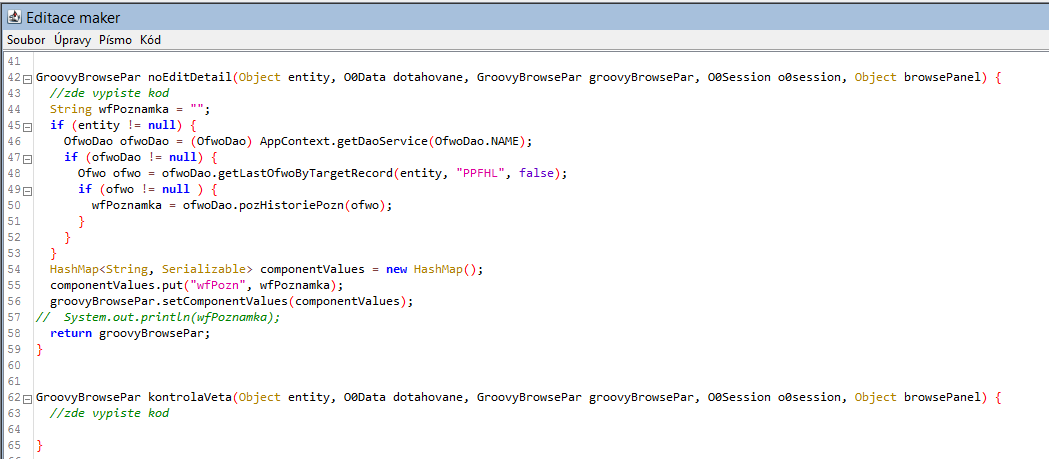Open the Kód menu
The width and height of the screenshot is (1049, 459).
coord(150,40)
